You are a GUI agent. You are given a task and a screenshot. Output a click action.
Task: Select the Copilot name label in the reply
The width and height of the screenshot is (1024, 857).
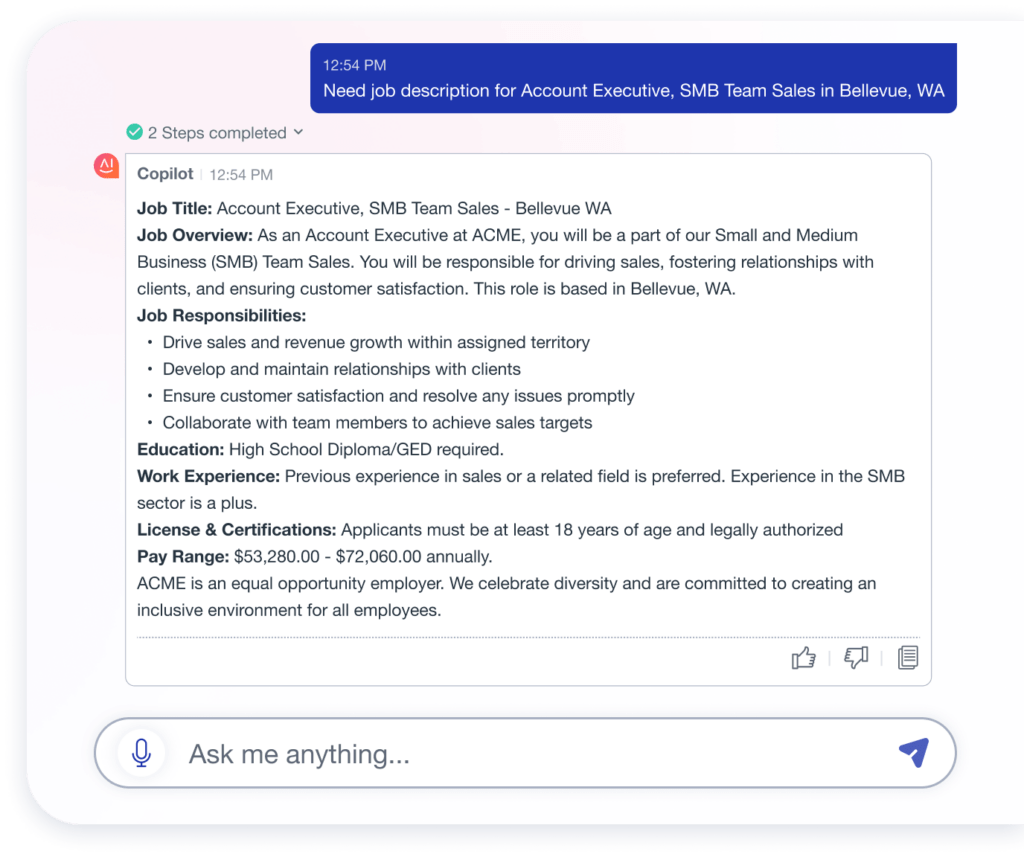(164, 173)
